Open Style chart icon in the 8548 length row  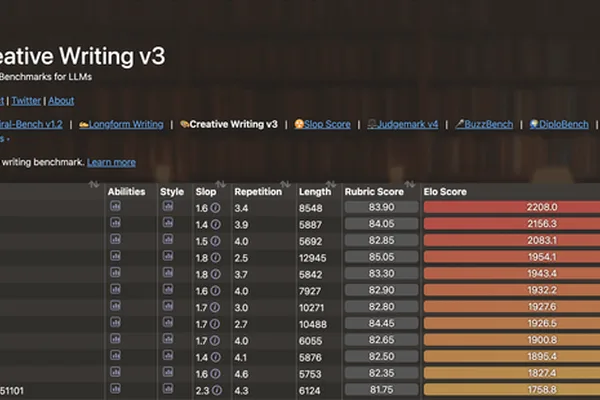point(168,206)
